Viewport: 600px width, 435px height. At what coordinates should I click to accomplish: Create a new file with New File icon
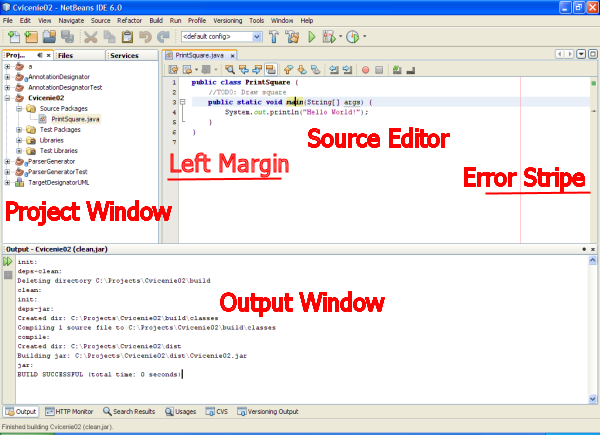(x=14, y=37)
